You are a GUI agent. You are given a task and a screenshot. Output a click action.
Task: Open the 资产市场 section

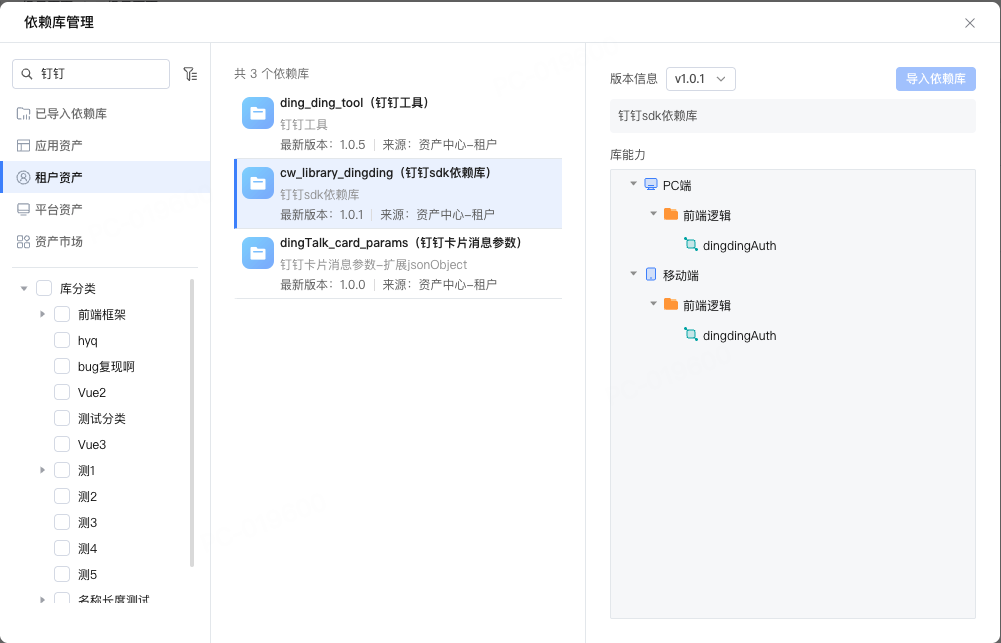58,242
